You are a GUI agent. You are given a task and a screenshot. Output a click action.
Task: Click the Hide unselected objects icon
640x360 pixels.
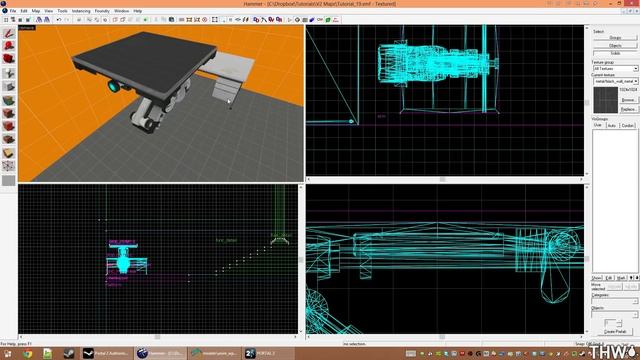pyautogui.click(x=122, y=20)
